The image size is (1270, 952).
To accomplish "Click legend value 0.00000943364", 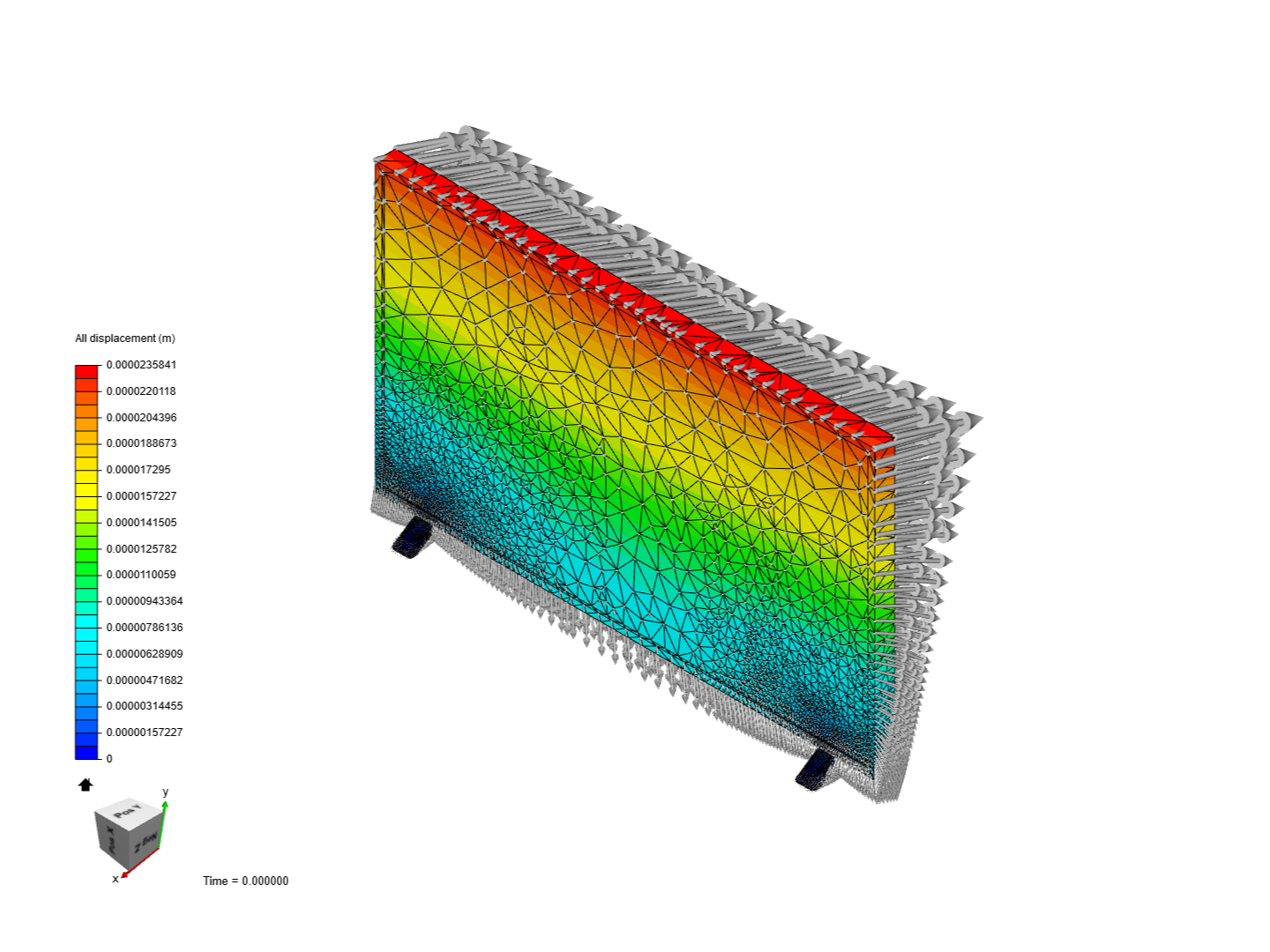I will point(145,601).
